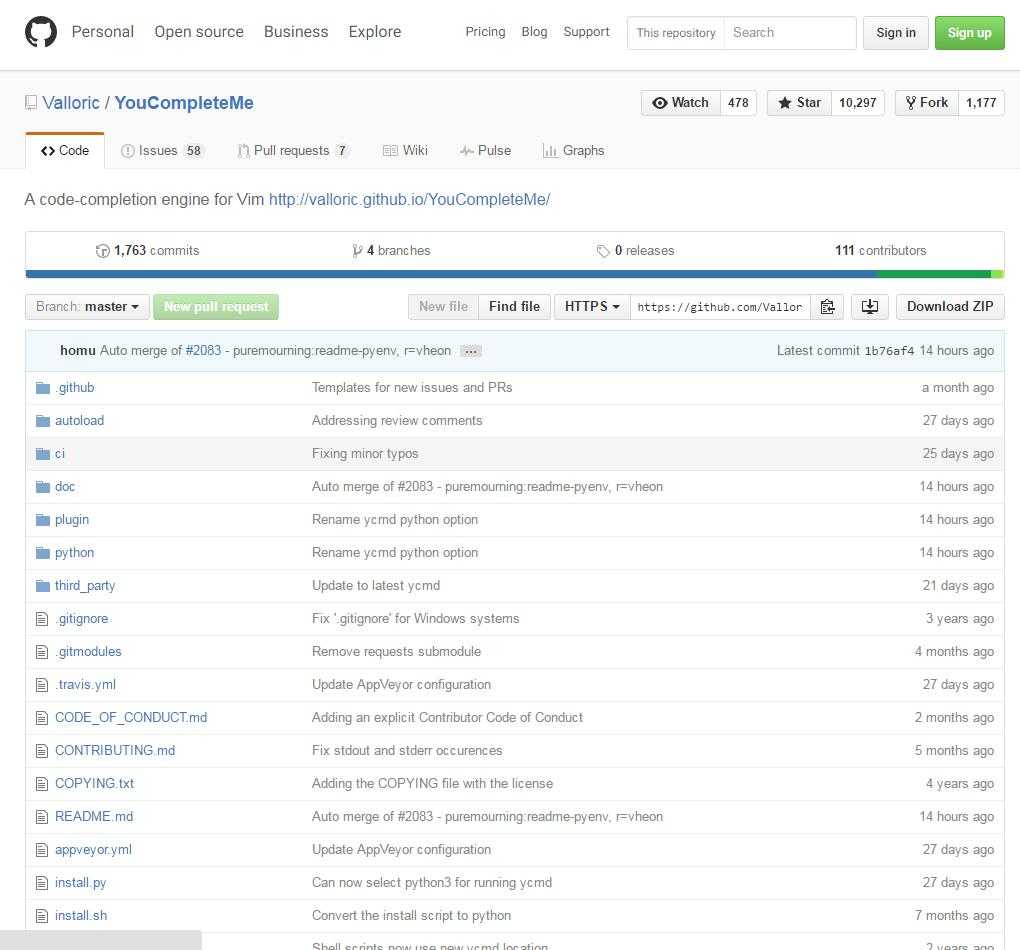Switch to the Issues tab

(161, 151)
